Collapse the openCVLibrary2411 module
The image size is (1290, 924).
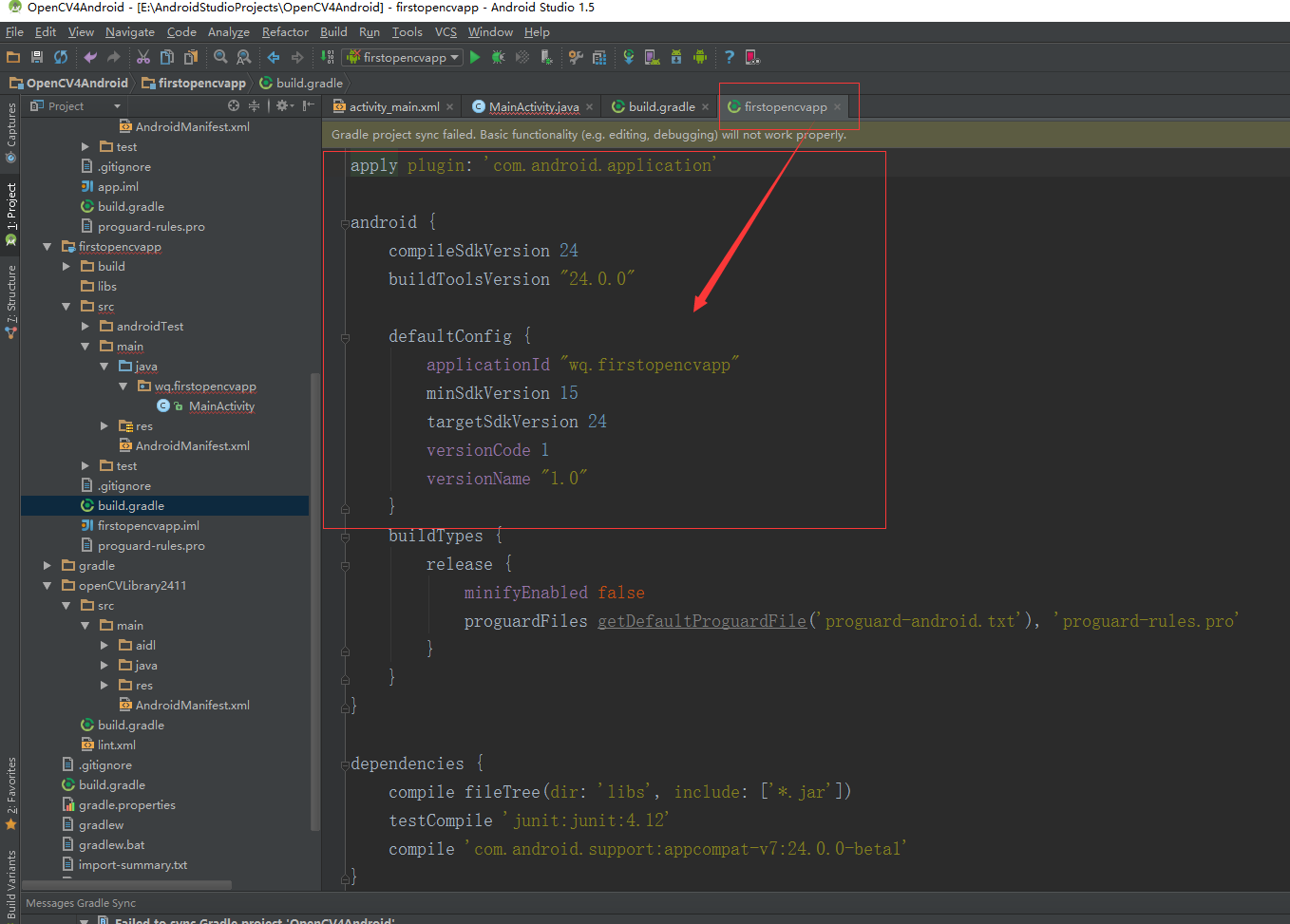[x=47, y=585]
